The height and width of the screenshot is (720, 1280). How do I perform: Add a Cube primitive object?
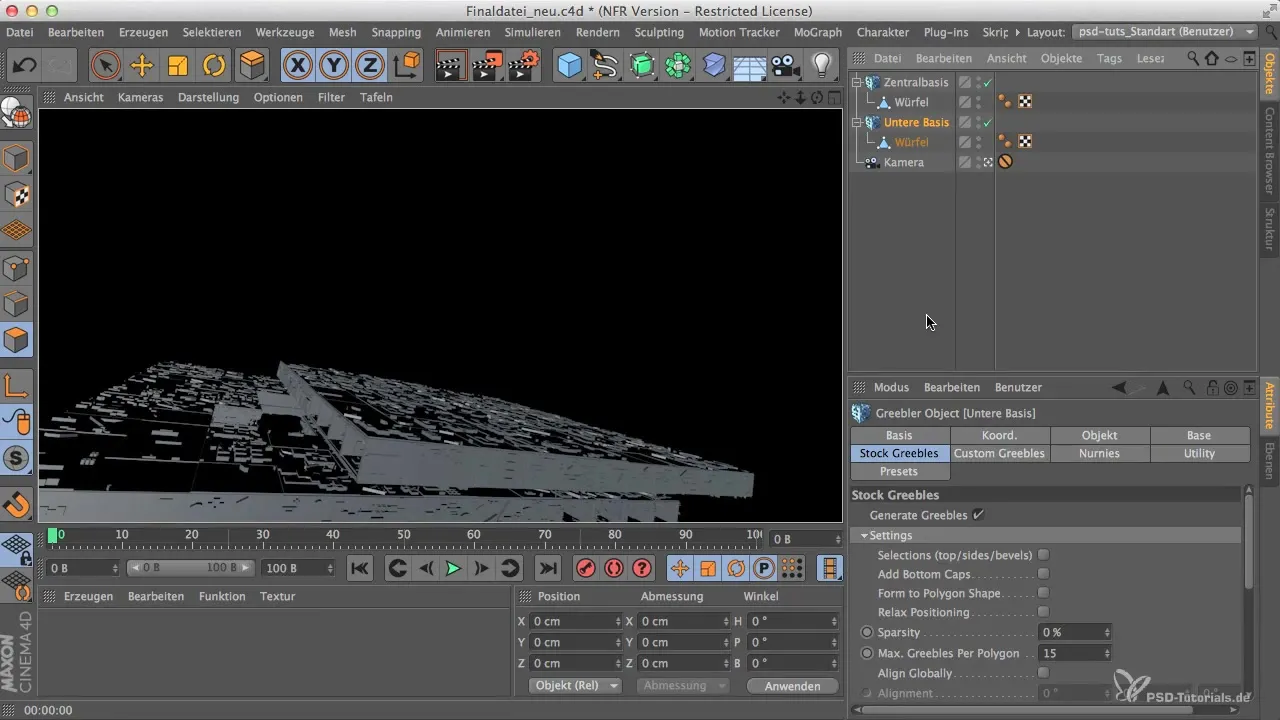(x=569, y=66)
